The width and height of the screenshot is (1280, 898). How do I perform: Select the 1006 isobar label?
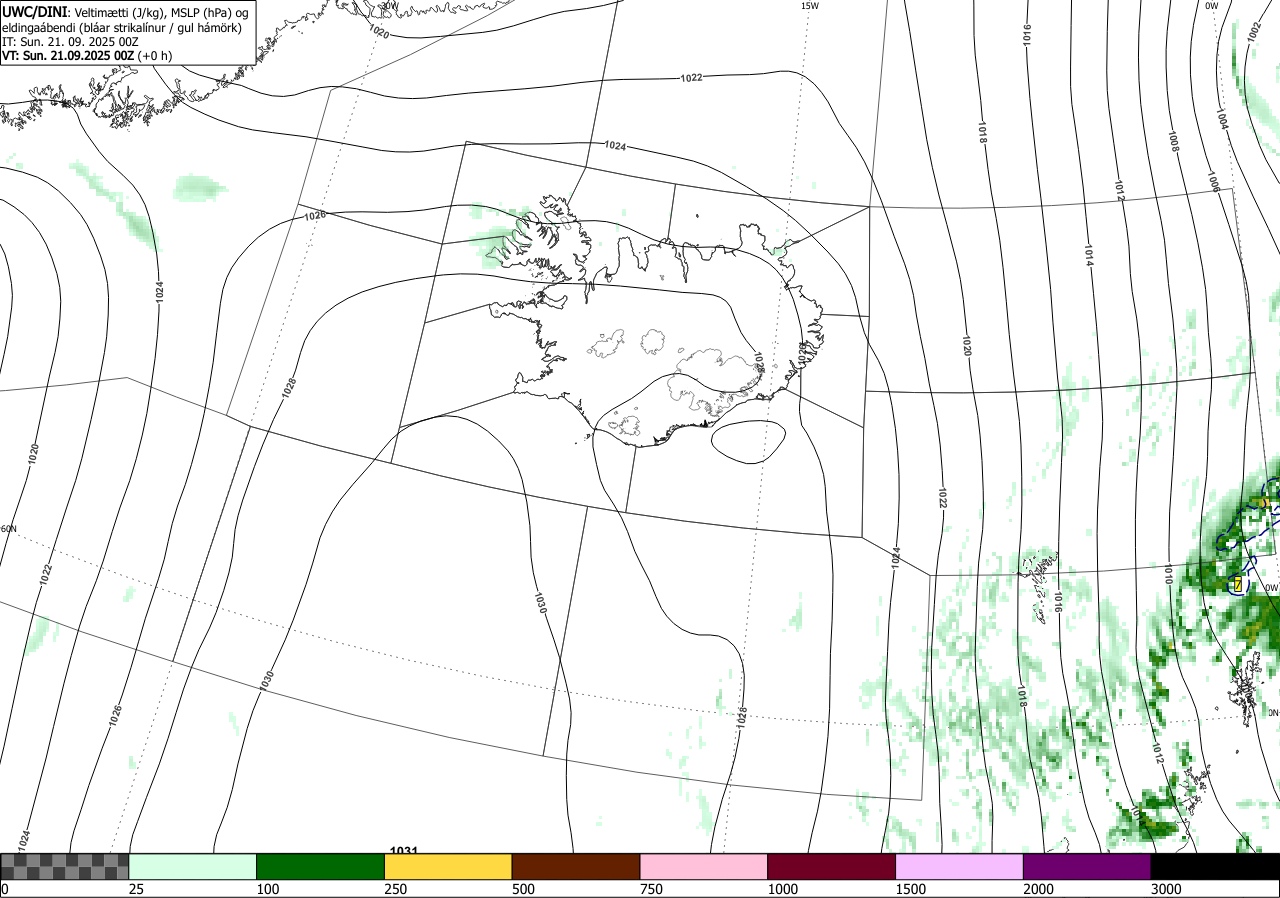(1213, 181)
